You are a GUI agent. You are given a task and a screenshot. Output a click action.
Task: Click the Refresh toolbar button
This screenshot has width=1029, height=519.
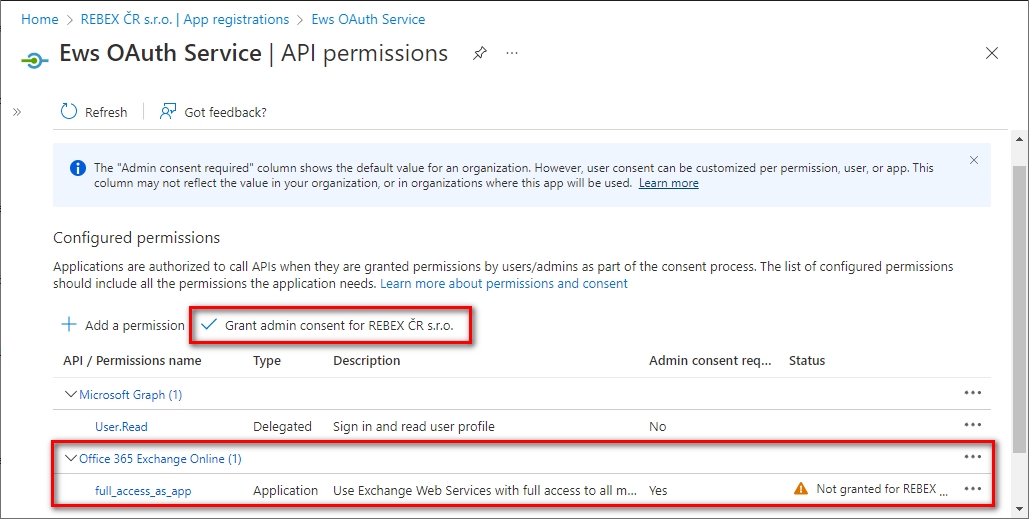[x=94, y=112]
